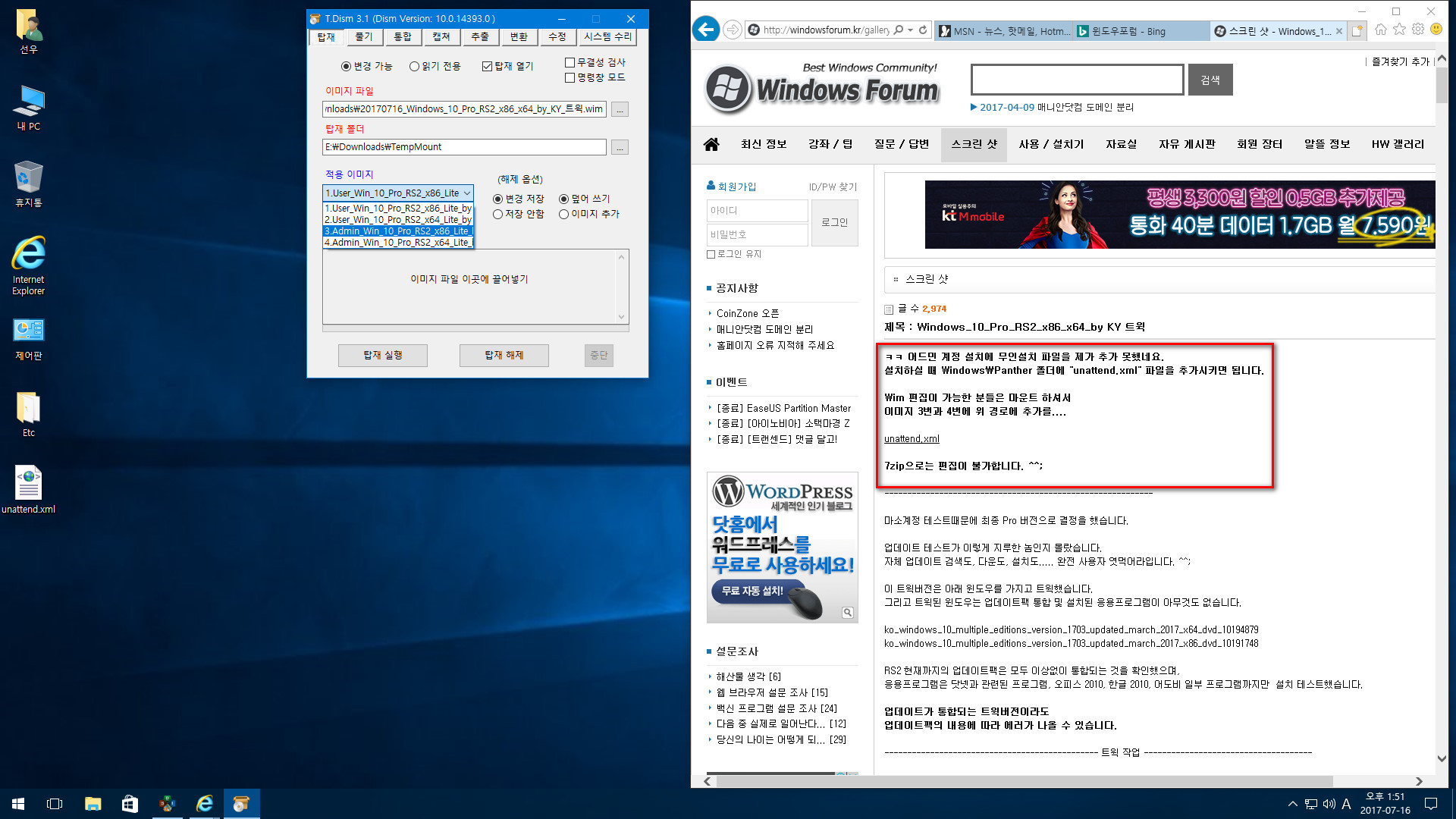The width and height of the screenshot is (1456, 819).
Task: Click the search magnifier in IE address bar
Action: pyautogui.click(x=899, y=30)
